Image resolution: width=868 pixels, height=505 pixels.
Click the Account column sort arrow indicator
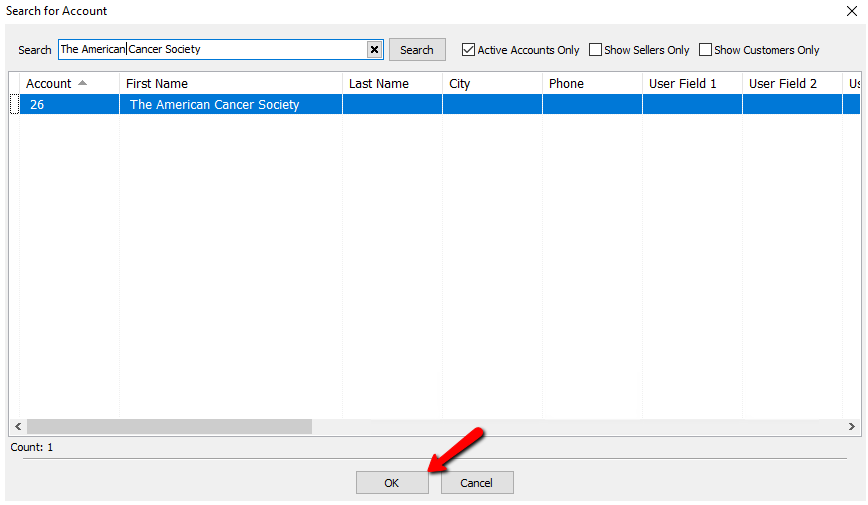(x=82, y=83)
